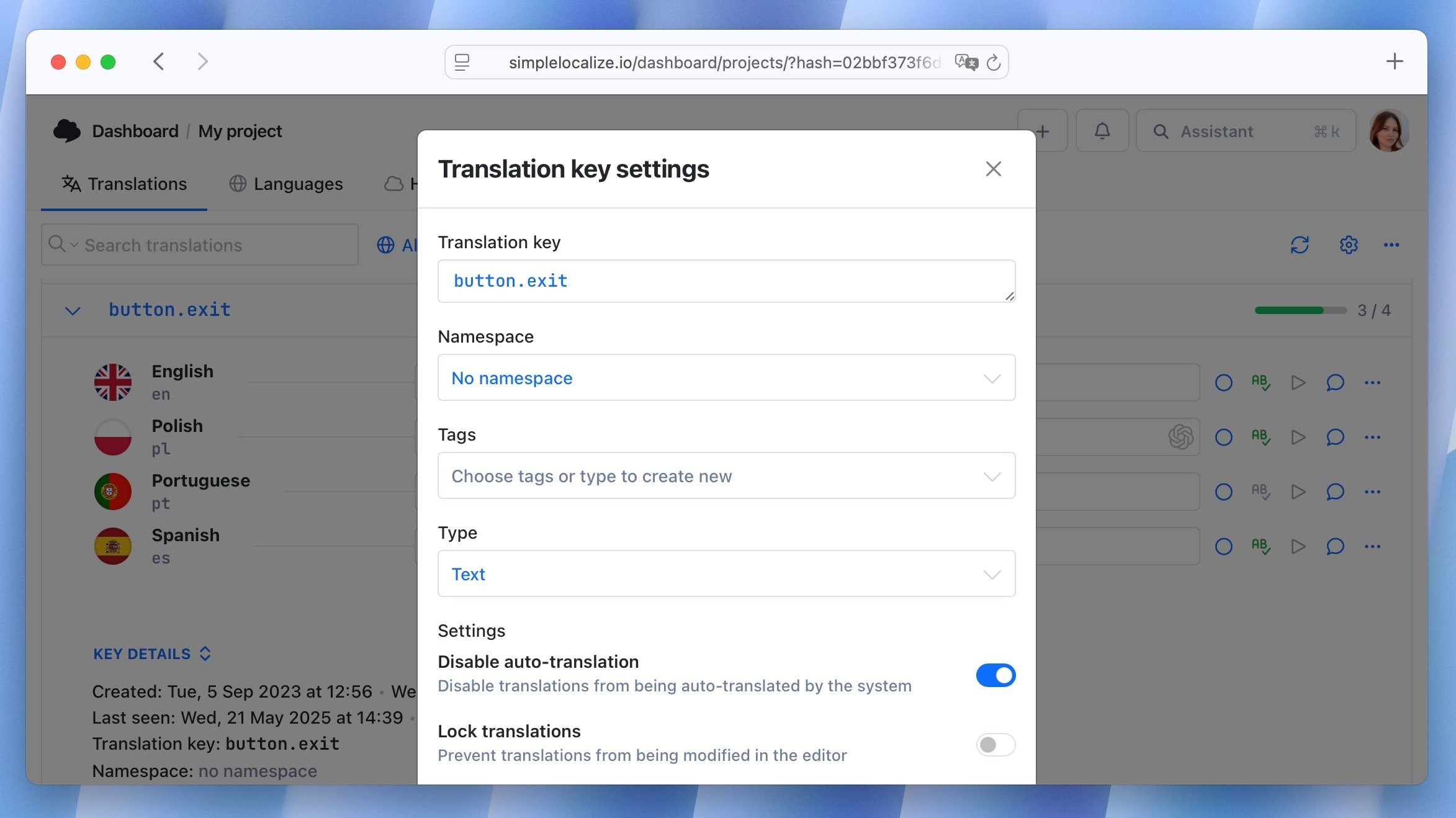
Task: Click the green AB auto-review icon for Polish
Action: pos(1261,438)
